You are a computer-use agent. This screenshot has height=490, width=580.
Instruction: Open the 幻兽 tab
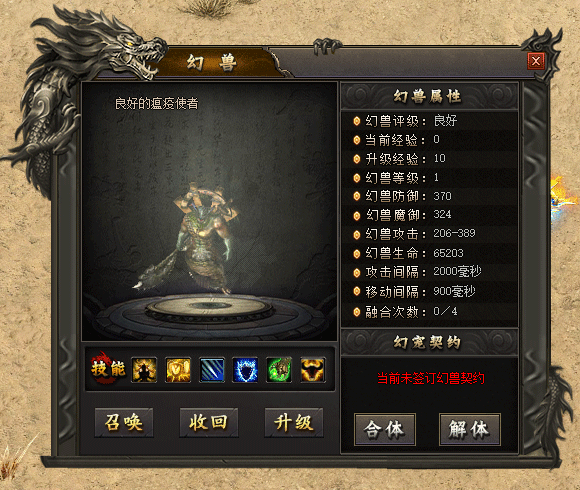click(x=213, y=62)
